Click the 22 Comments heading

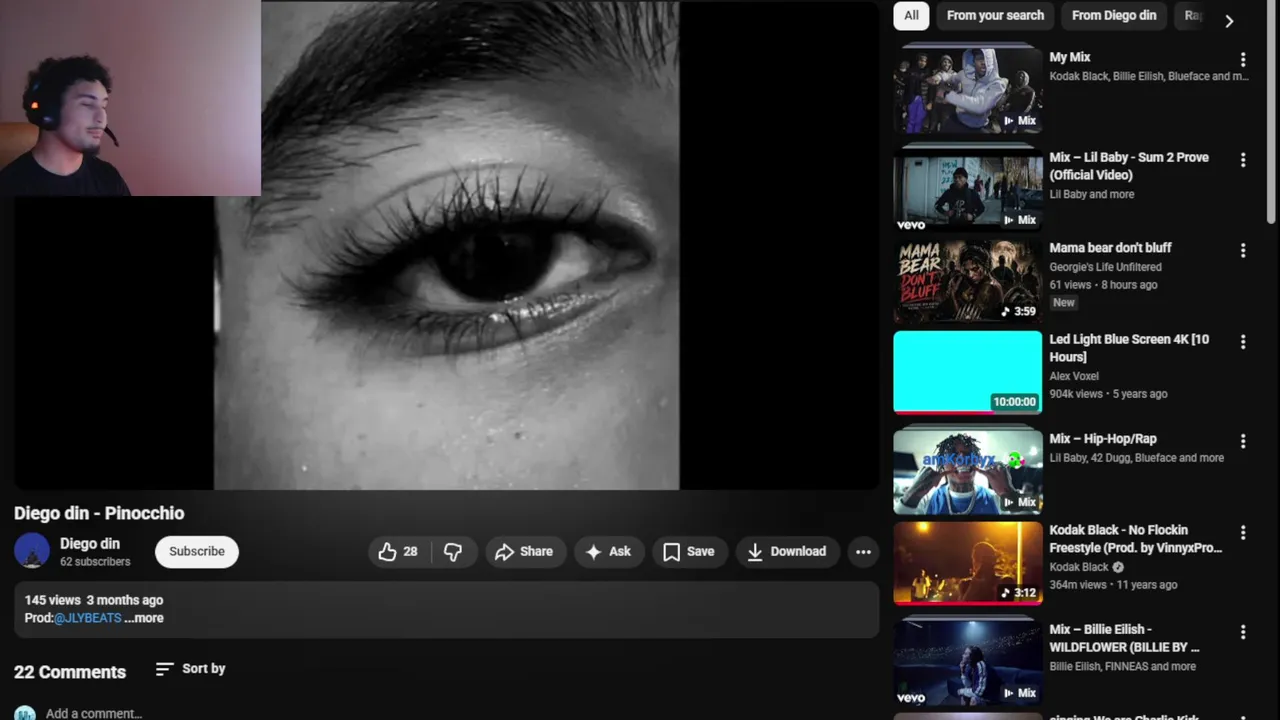(70, 672)
